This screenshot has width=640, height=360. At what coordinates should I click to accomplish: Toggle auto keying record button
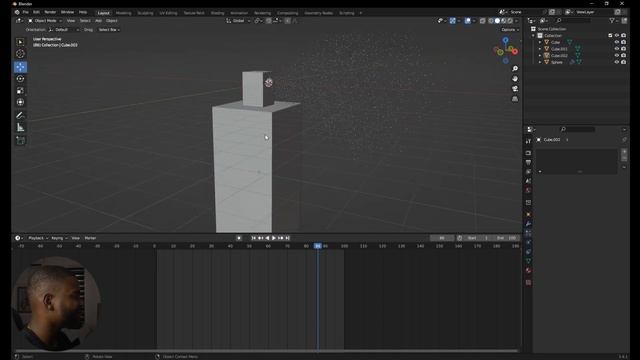(239, 238)
